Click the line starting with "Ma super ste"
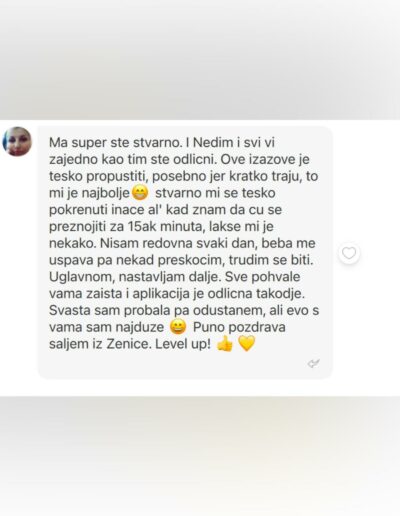 coord(162,143)
